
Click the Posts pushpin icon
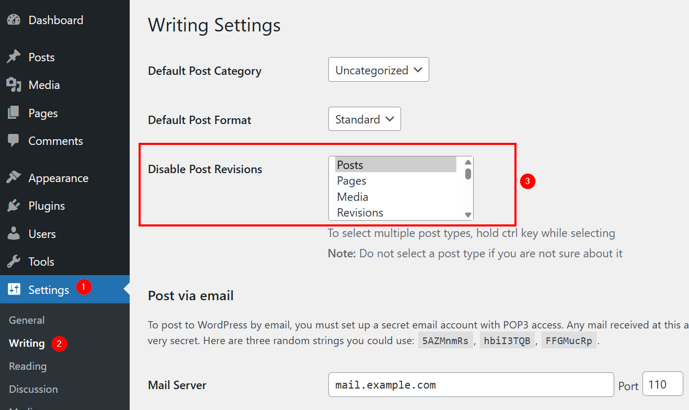click(14, 57)
